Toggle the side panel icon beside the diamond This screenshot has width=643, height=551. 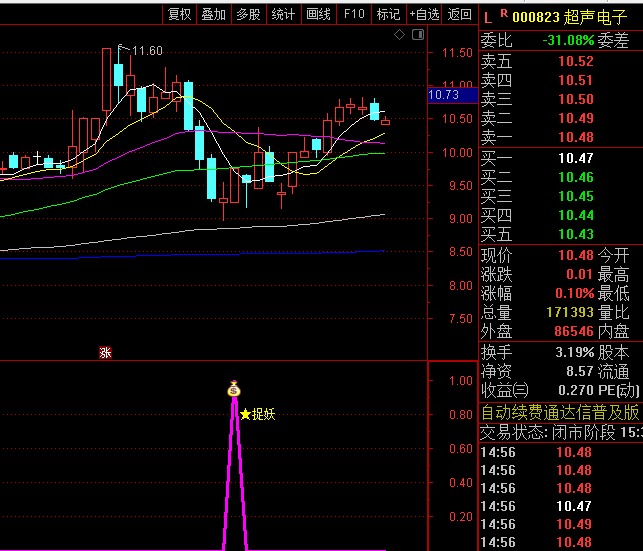[415, 35]
